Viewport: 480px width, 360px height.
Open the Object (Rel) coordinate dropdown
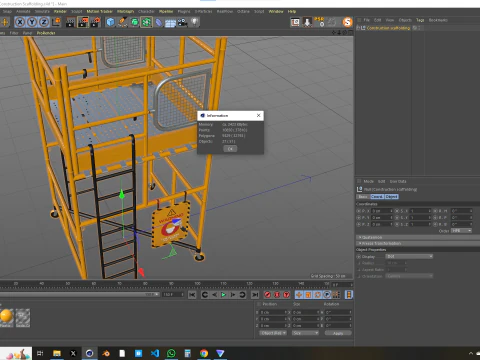pyautogui.click(x=273, y=333)
